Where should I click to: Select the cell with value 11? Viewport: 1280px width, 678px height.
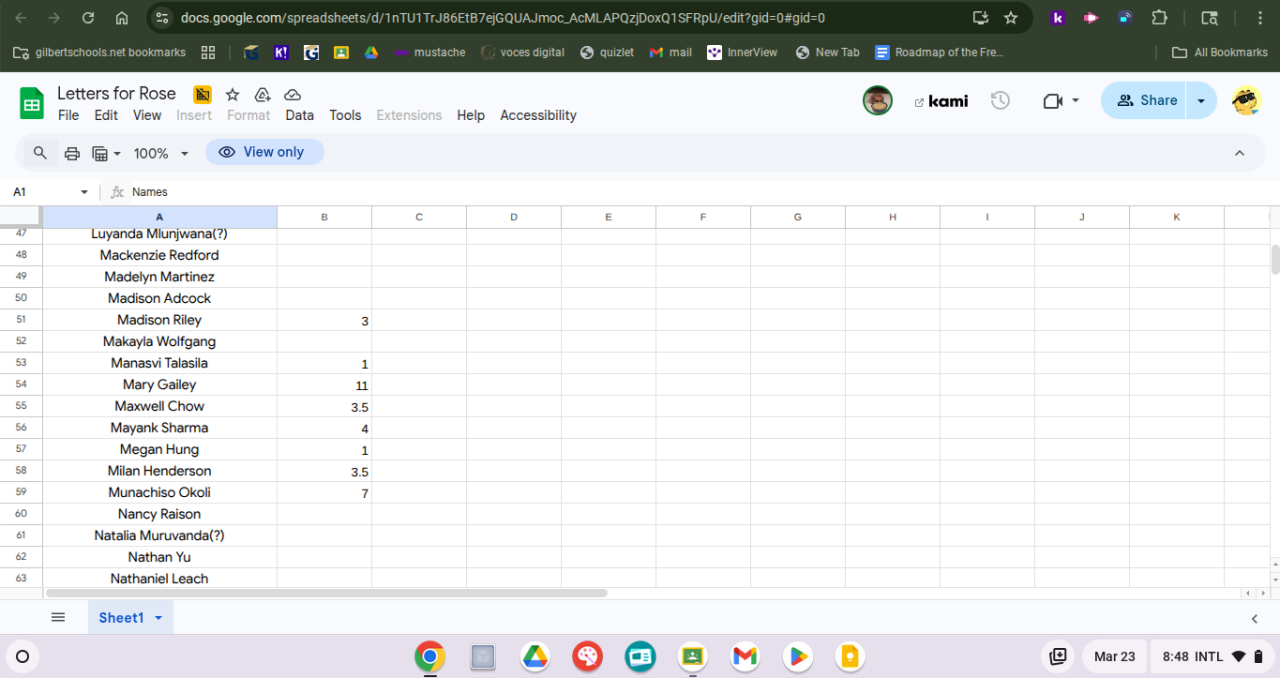[x=324, y=385]
